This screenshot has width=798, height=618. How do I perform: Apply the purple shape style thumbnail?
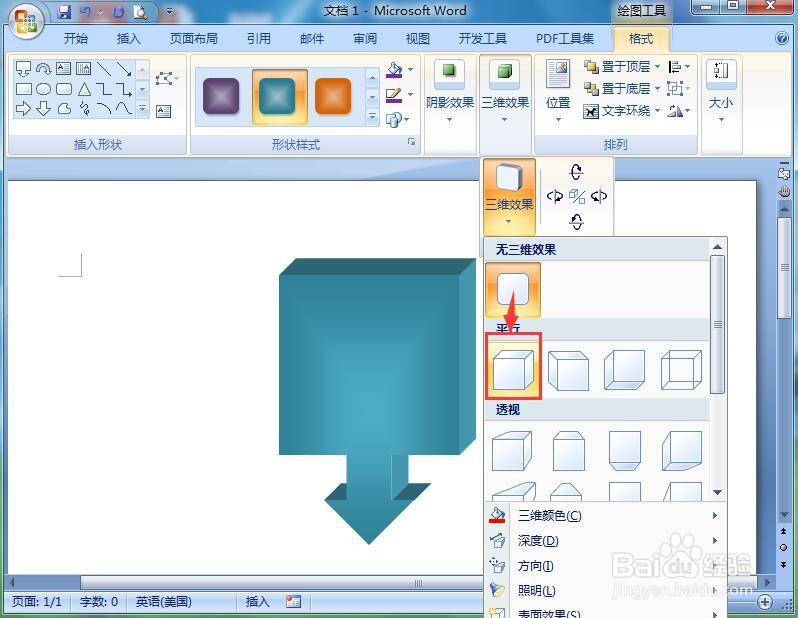pos(221,96)
